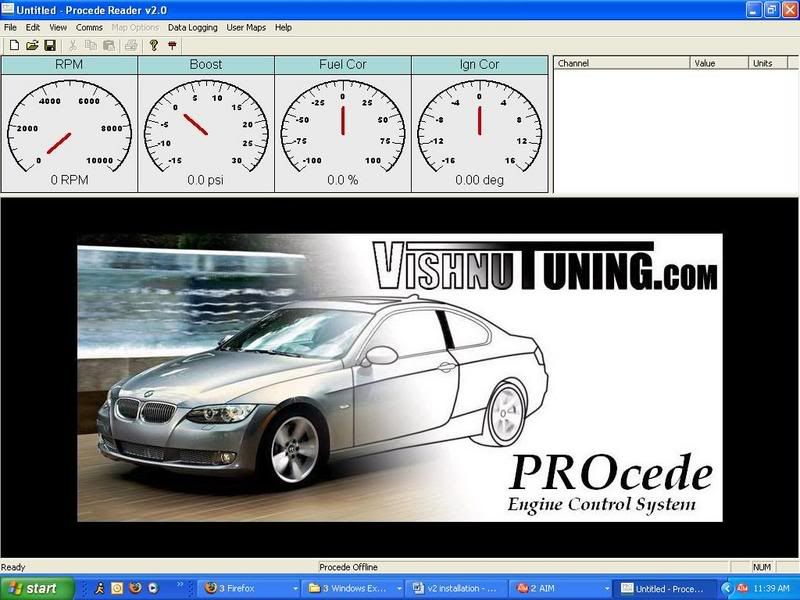Image resolution: width=800 pixels, height=600 pixels.
Task: Show more Quick Launch icons via the chevron
Action: [x=180, y=584]
